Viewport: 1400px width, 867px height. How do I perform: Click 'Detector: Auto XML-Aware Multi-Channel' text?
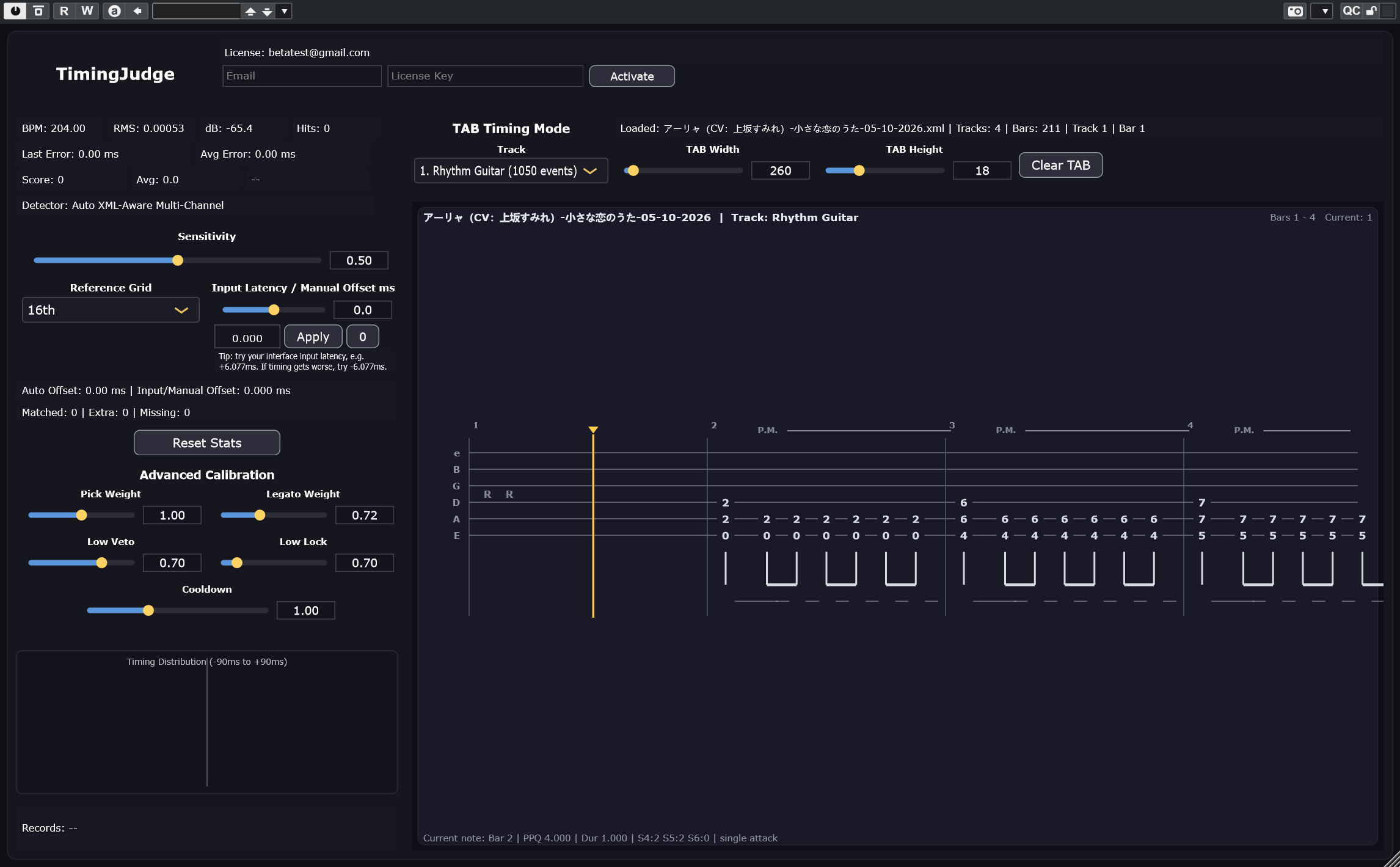click(123, 205)
